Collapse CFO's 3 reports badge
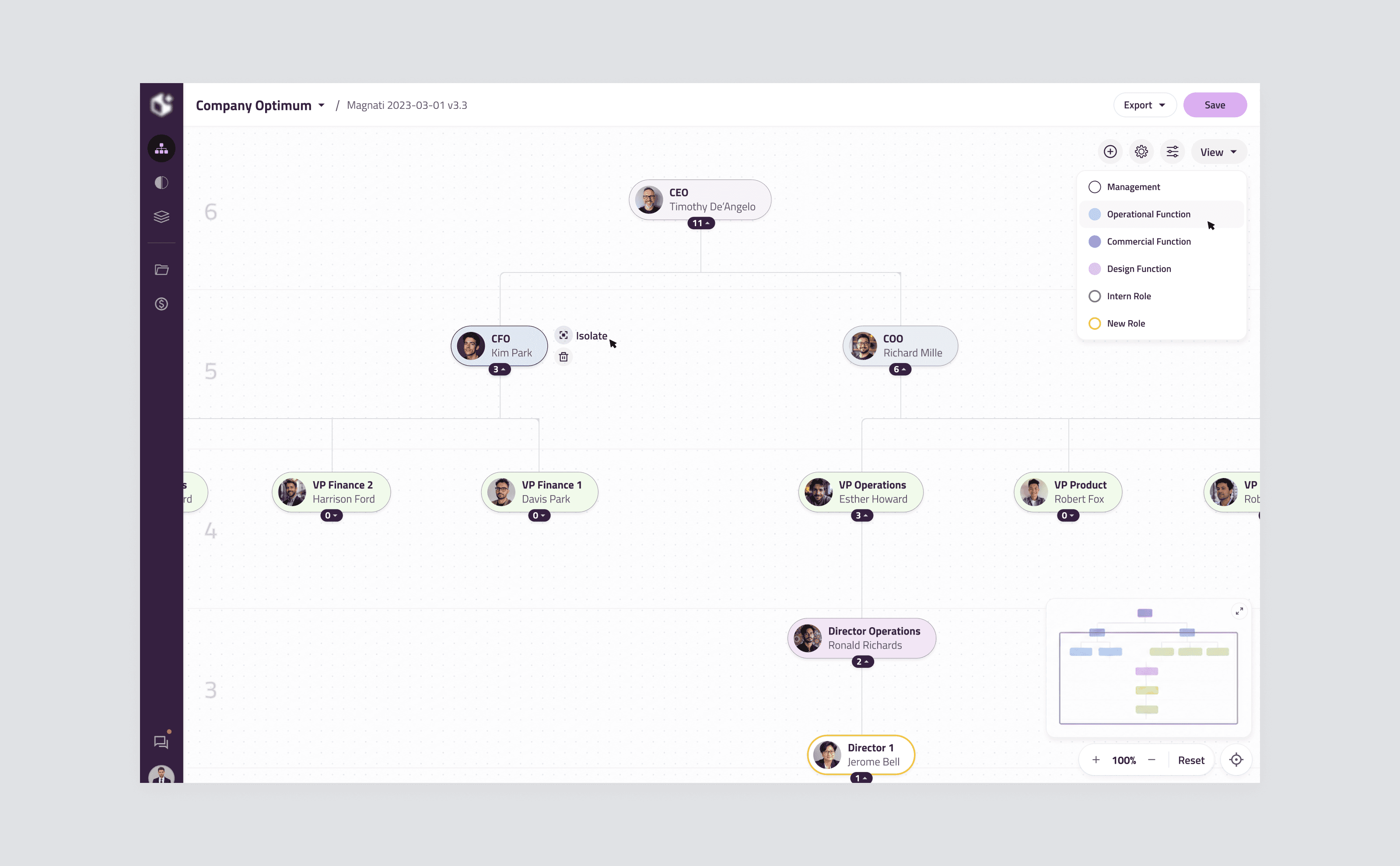 tap(500, 370)
